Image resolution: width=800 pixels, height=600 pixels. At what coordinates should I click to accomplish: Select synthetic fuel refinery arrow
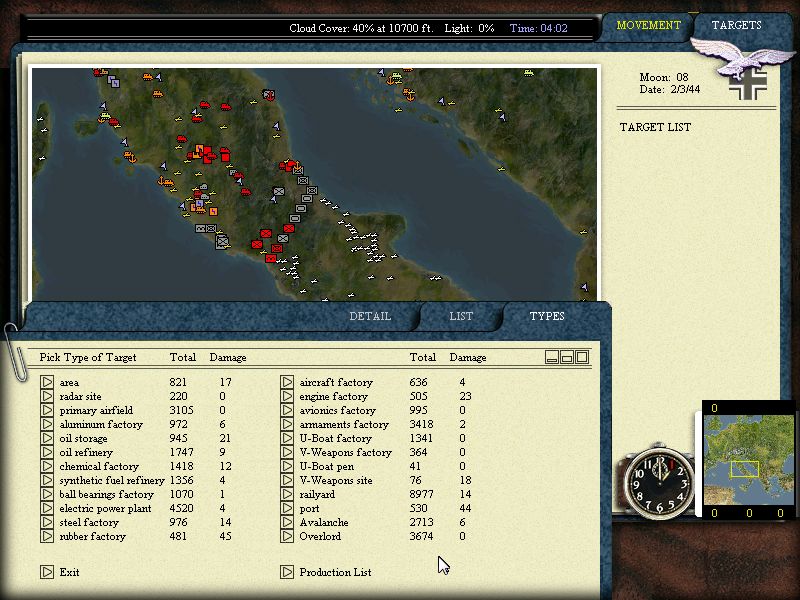click(x=47, y=480)
